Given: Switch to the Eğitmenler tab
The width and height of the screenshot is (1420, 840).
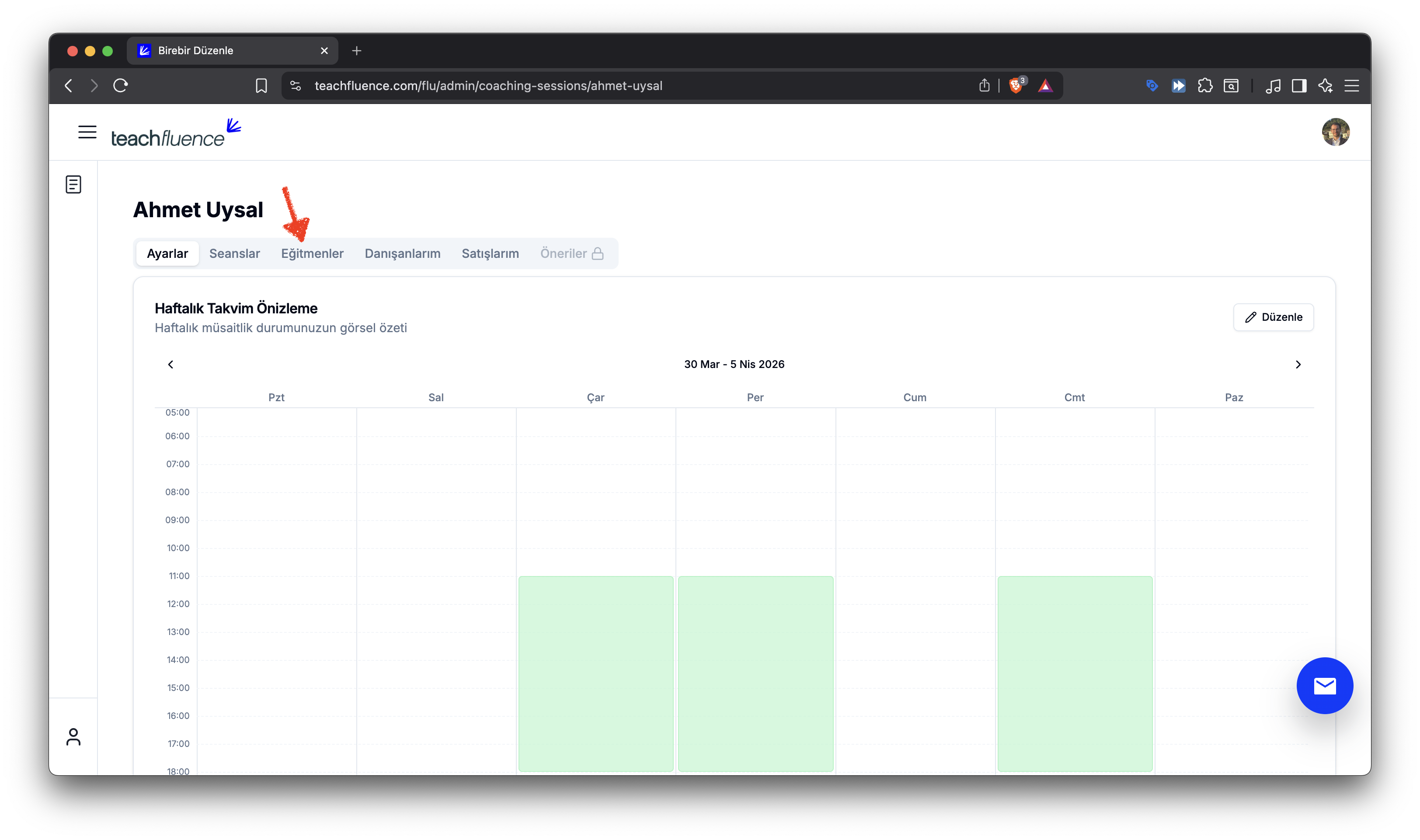Looking at the screenshot, I should point(312,253).
